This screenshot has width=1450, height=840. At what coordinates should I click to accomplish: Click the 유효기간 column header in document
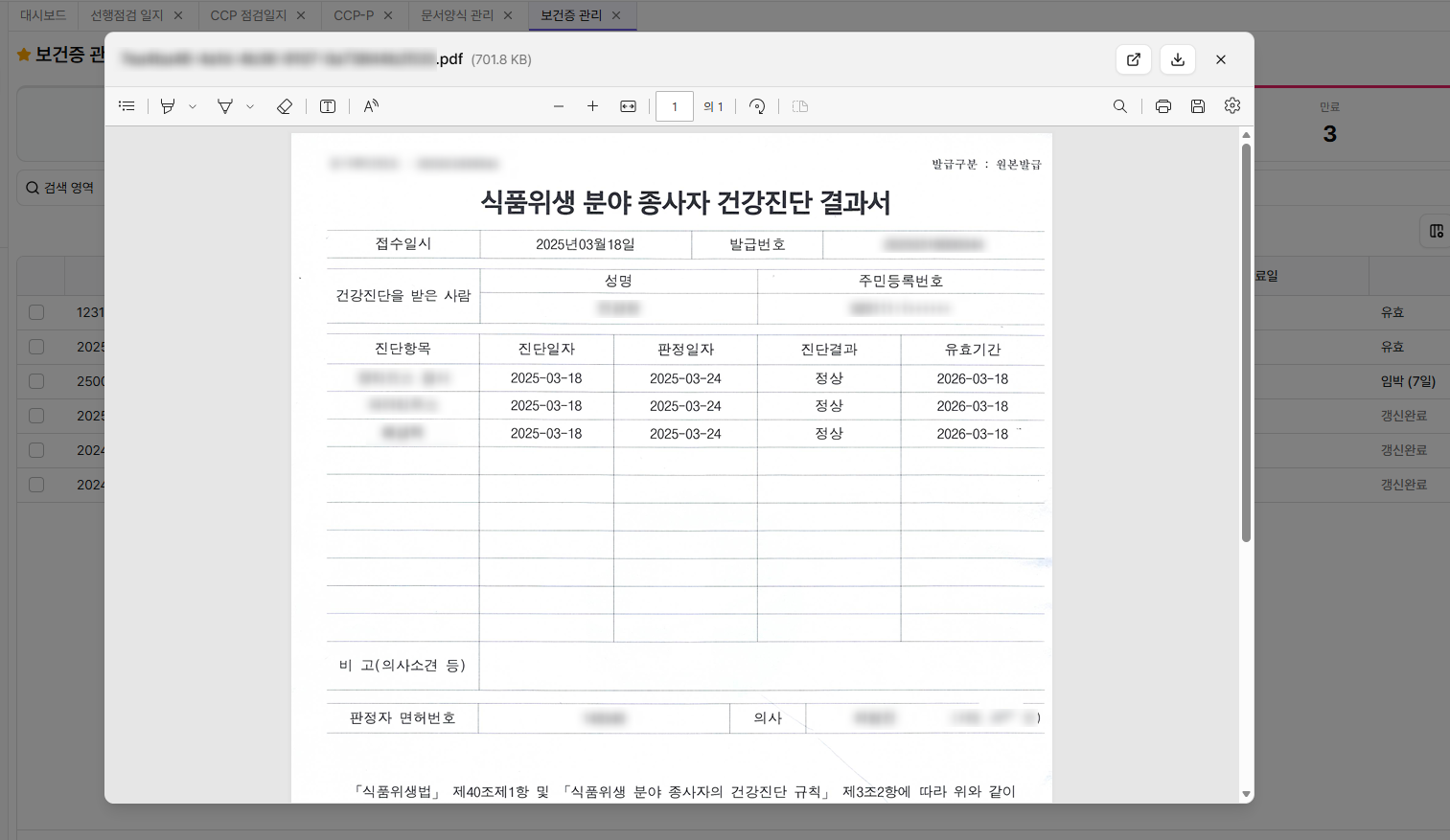(973, 350)
